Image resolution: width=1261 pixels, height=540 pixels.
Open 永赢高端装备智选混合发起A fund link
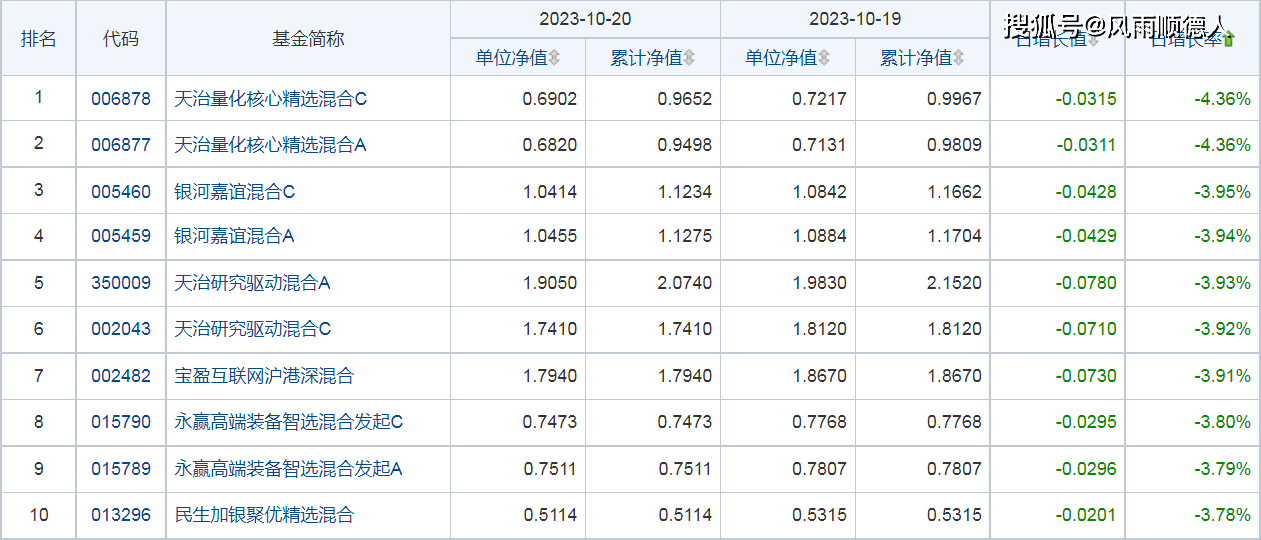click(x=289, y=468)
